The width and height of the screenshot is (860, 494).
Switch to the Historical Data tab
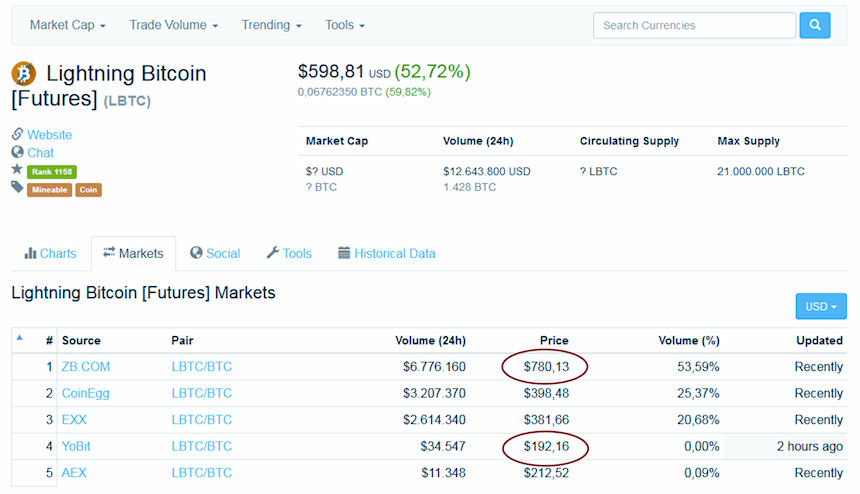click(387, 253)
